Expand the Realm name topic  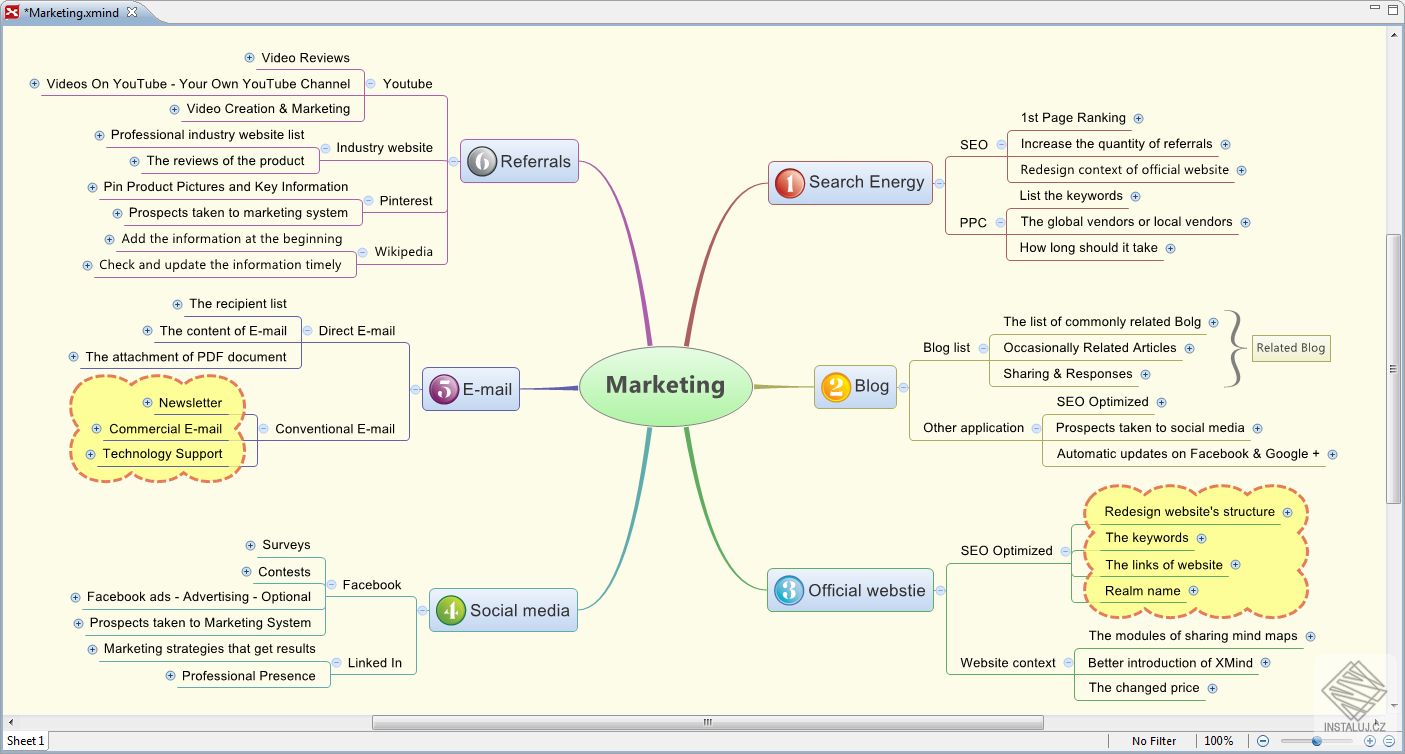[1193, 591]
